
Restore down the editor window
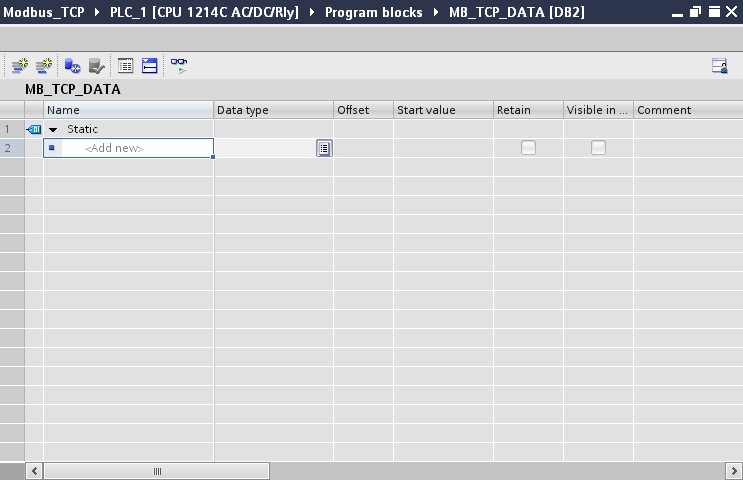pyautogui.click(x=695, y=12)
